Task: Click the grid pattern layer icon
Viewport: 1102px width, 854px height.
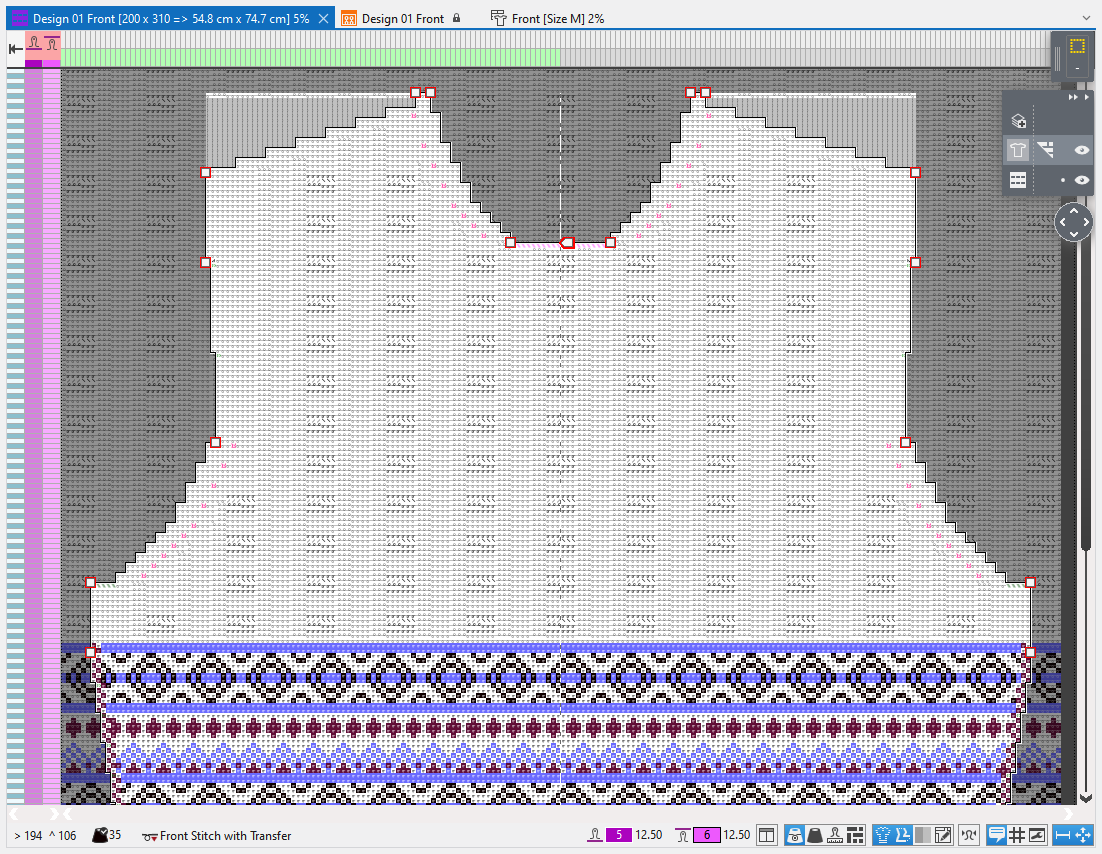Action: pos(1018,180)
